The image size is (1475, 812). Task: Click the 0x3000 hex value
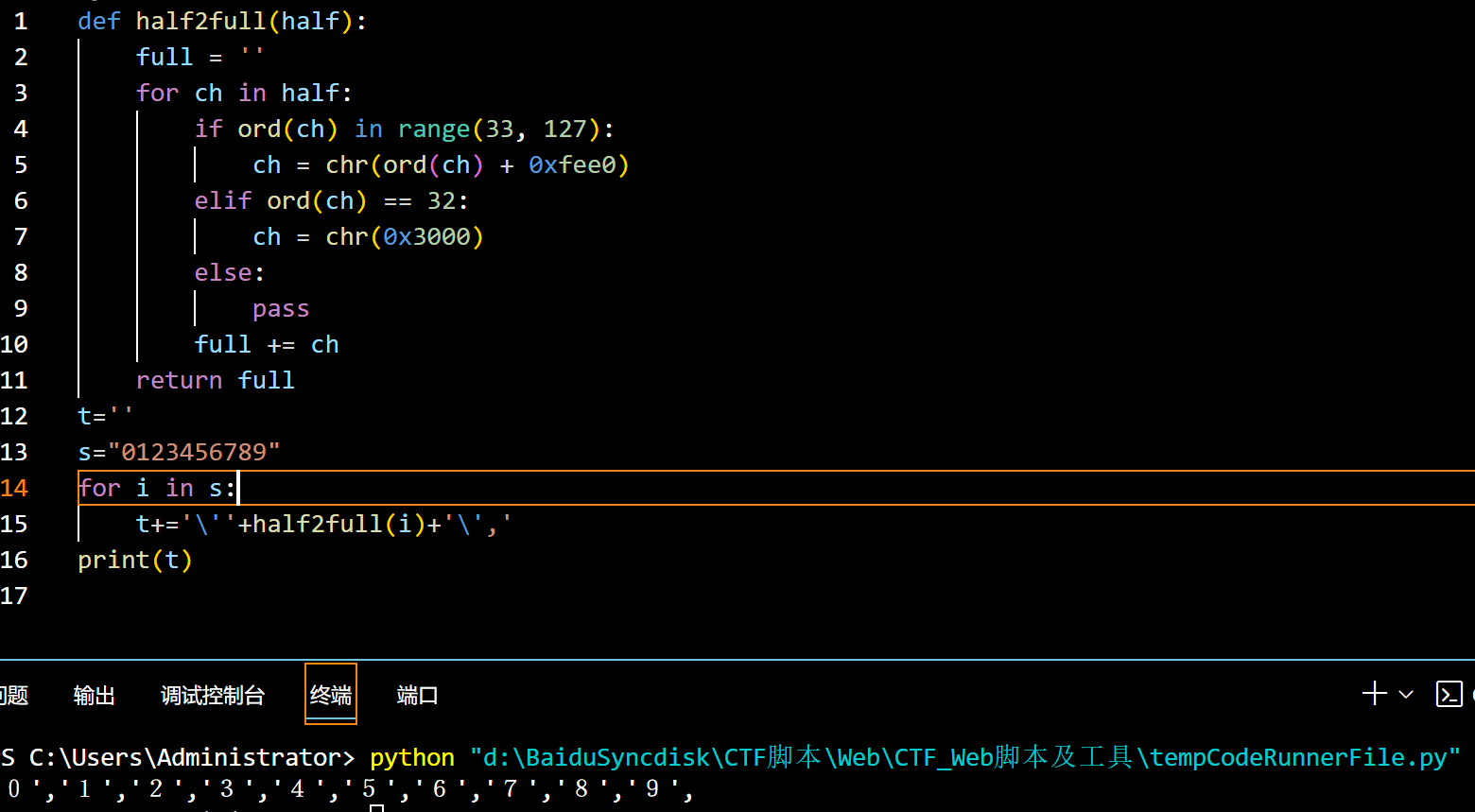[426, 236]
